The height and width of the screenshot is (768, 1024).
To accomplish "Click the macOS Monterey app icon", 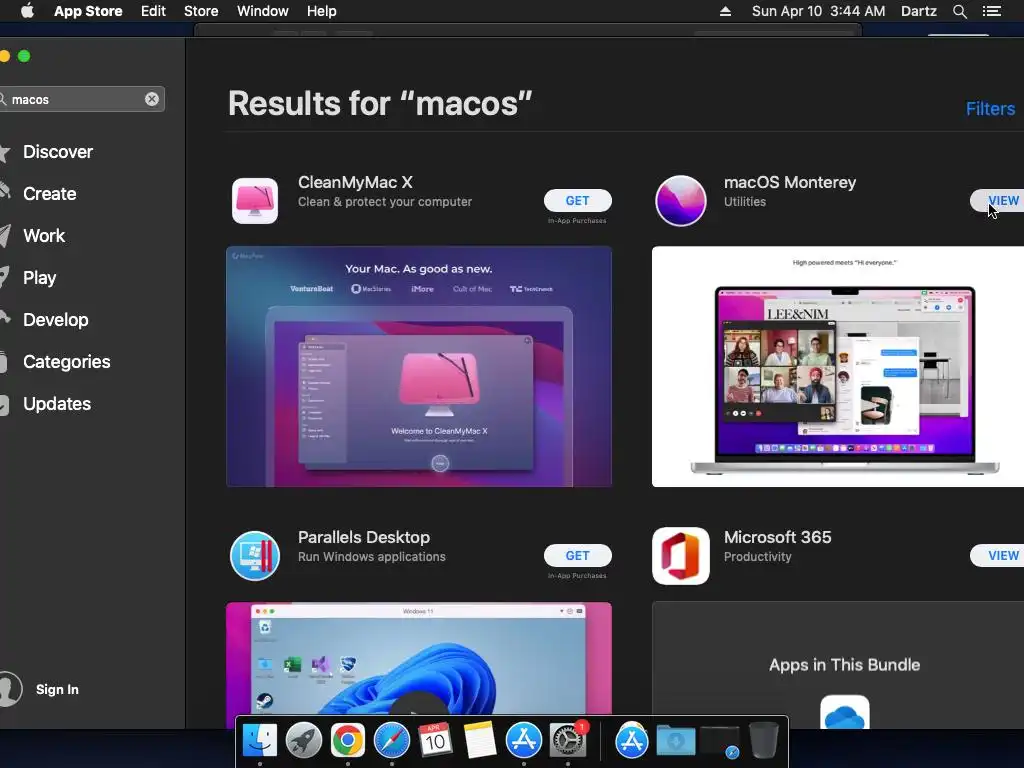I will 680,200.
